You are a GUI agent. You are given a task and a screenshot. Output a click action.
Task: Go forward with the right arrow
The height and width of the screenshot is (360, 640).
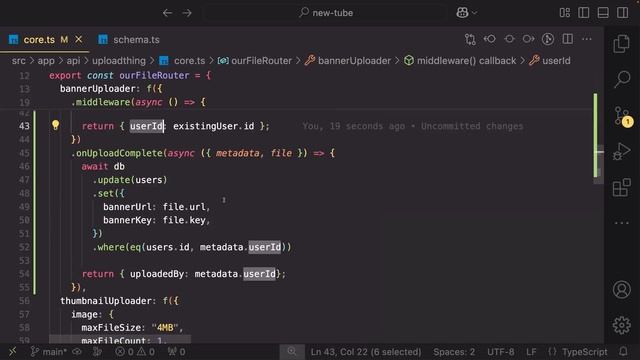tap(187, 13)
